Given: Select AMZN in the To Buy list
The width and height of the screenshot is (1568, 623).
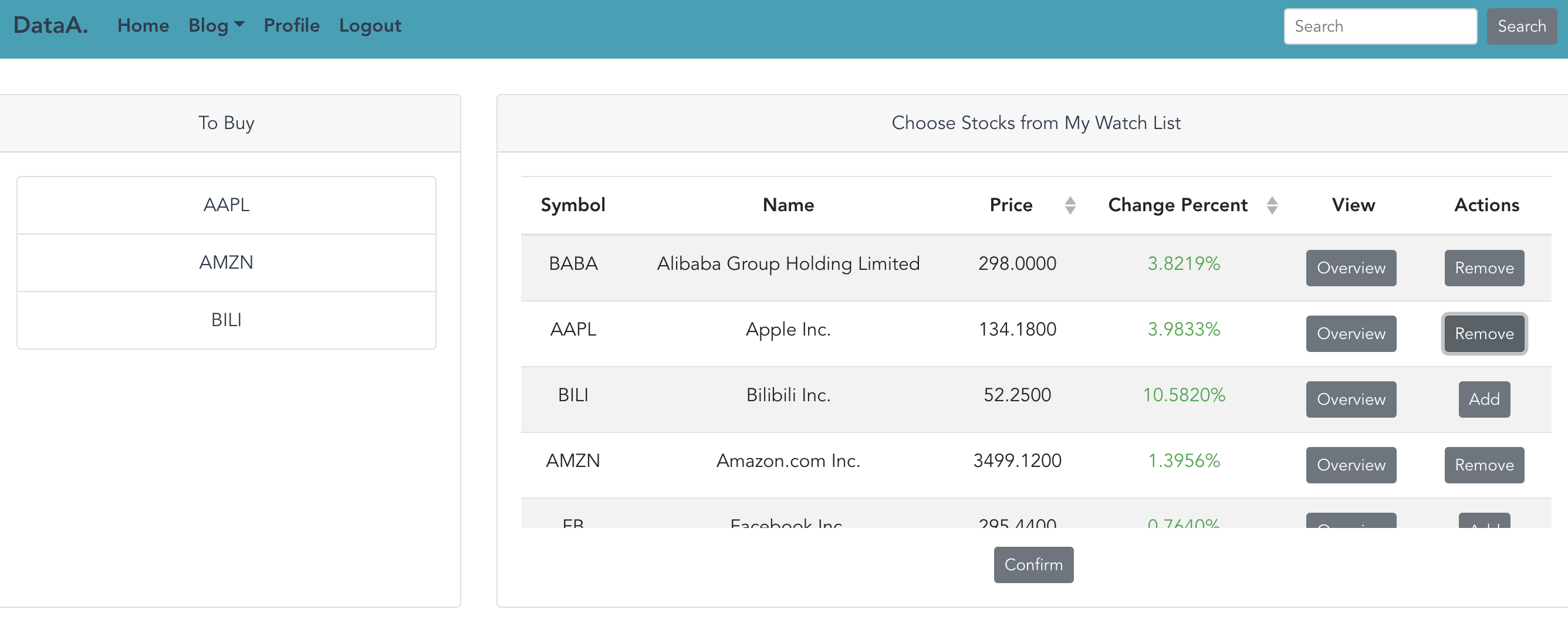Looking at the screenshot, I should pyautogui.click(x=226, y=263).
